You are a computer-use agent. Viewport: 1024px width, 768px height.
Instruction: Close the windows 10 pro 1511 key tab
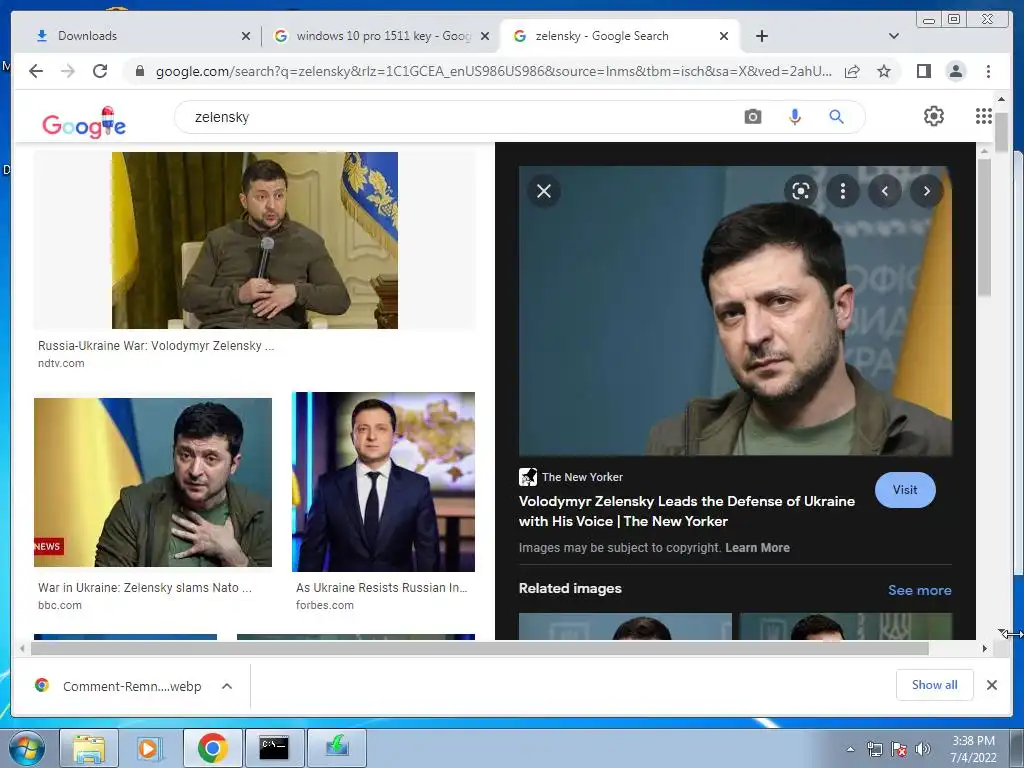pyautogui.click(x=485, y=36)
